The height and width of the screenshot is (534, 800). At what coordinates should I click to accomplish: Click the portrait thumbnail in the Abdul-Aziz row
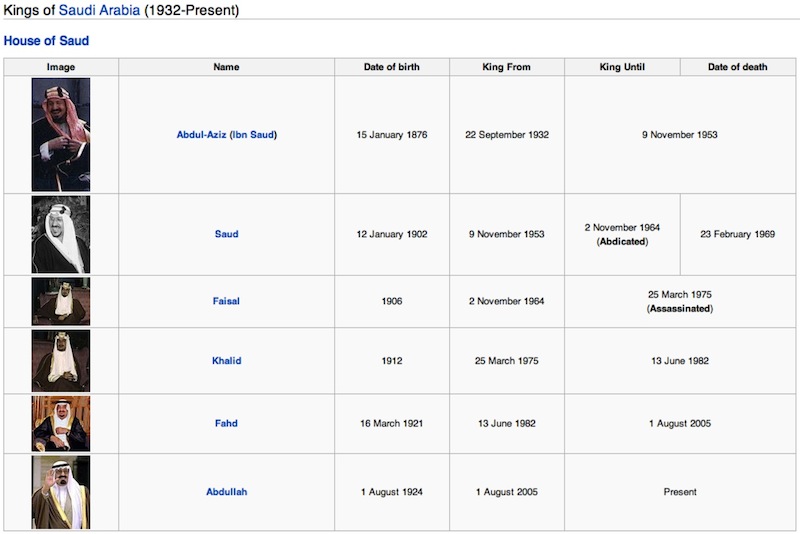(61, 134)
